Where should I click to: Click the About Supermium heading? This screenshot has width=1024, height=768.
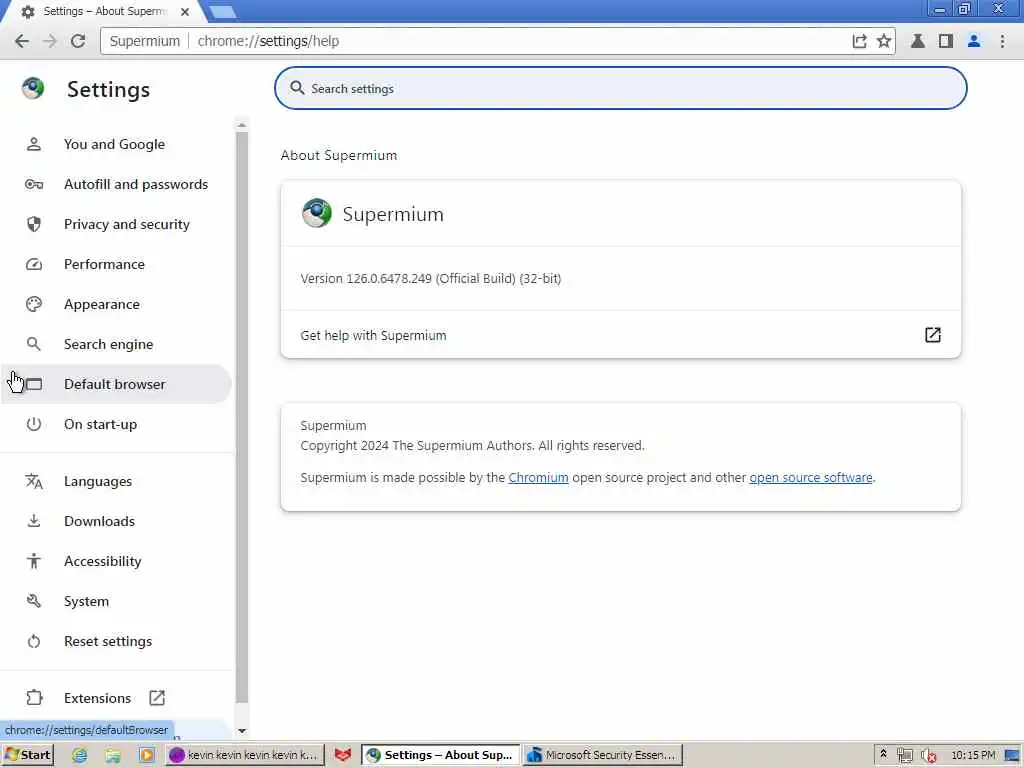338,155
